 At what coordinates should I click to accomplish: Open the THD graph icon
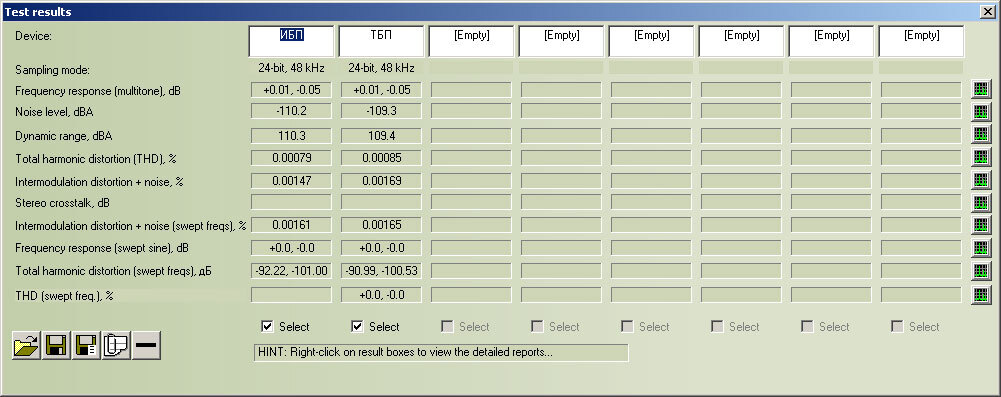point(981,157)
